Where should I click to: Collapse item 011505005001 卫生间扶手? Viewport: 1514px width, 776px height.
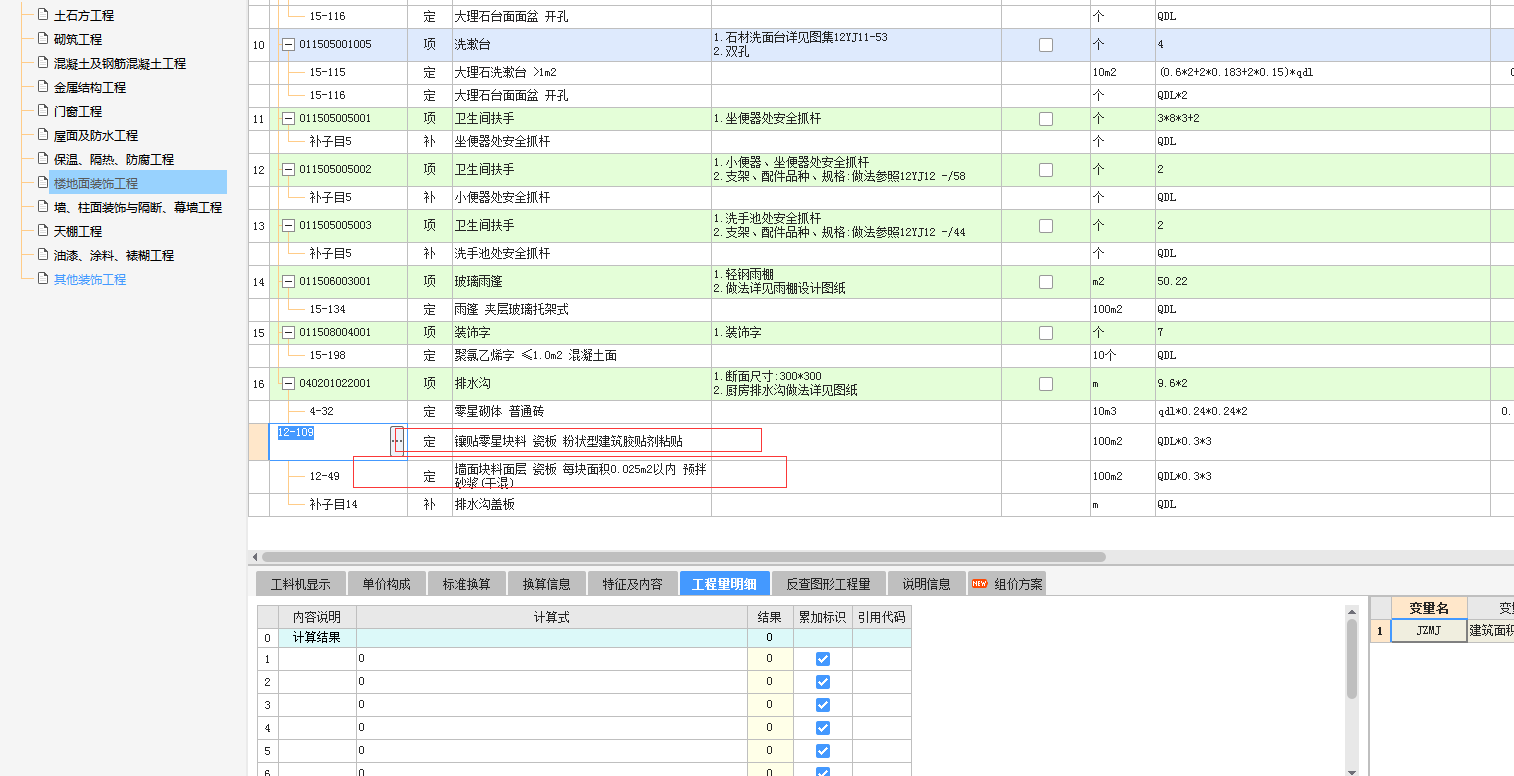[289, 118]
